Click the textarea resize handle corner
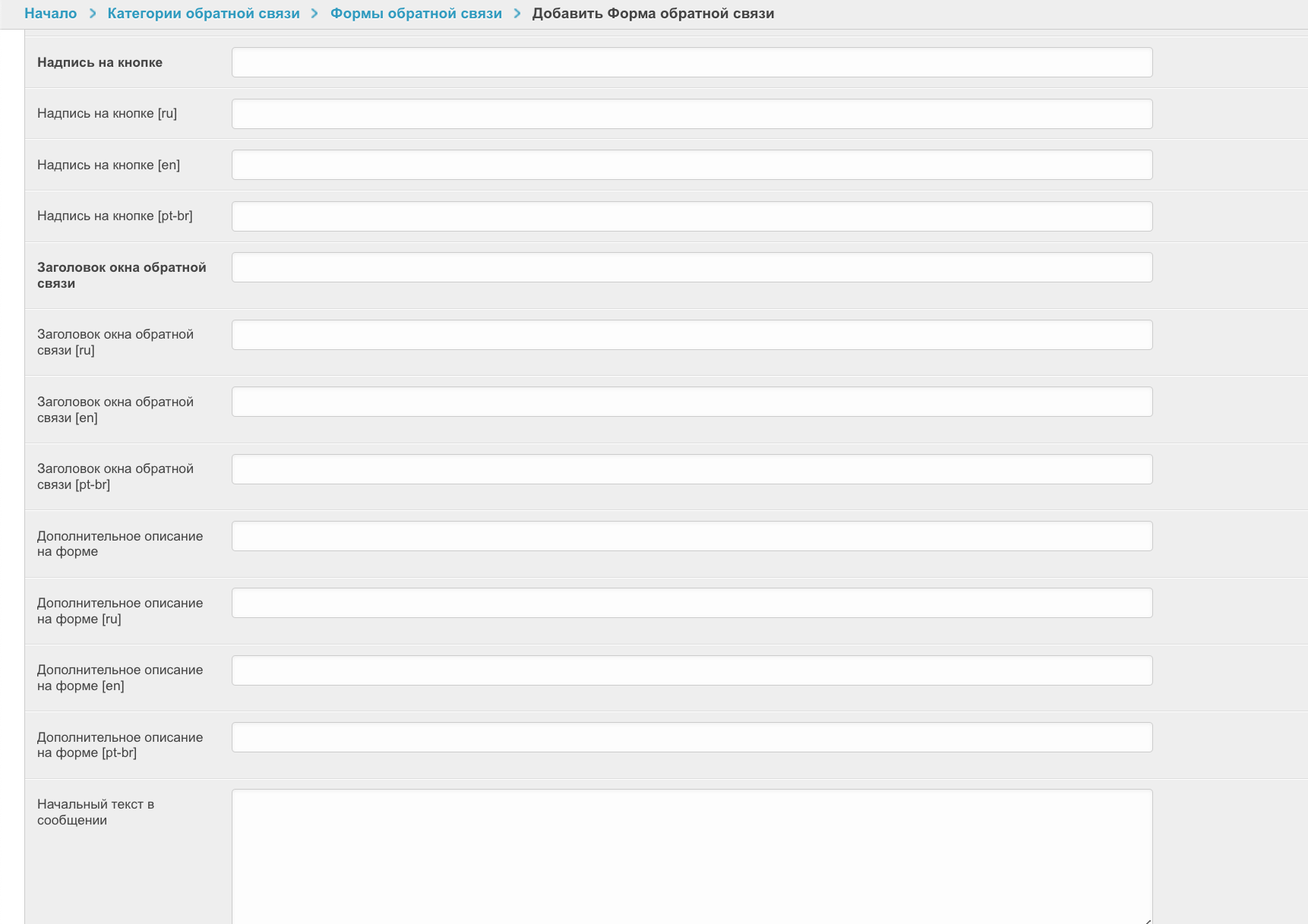The height and width of the screenshot is (924, 1308). point(1148,920)
